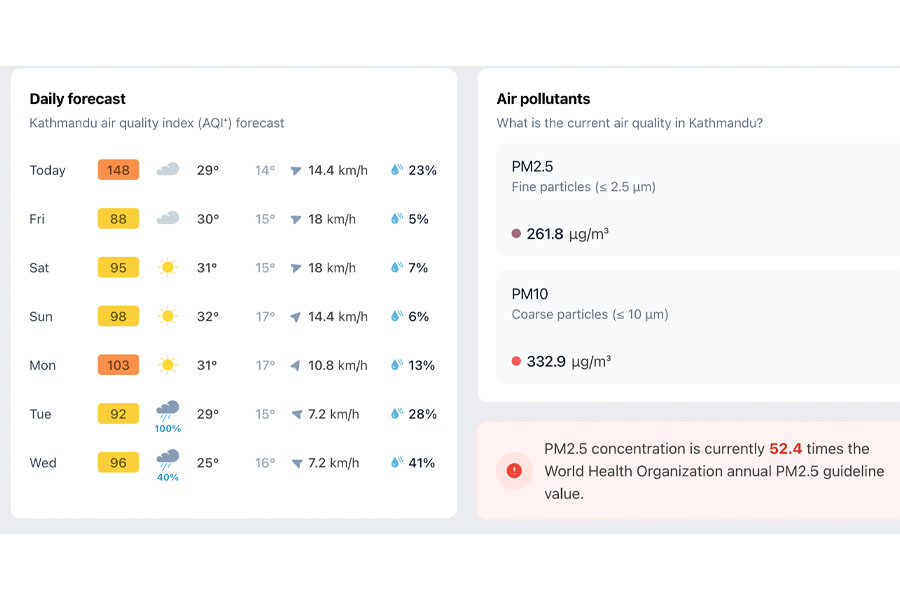Select the sunny weather icon for Saturday

coord(168,267)
